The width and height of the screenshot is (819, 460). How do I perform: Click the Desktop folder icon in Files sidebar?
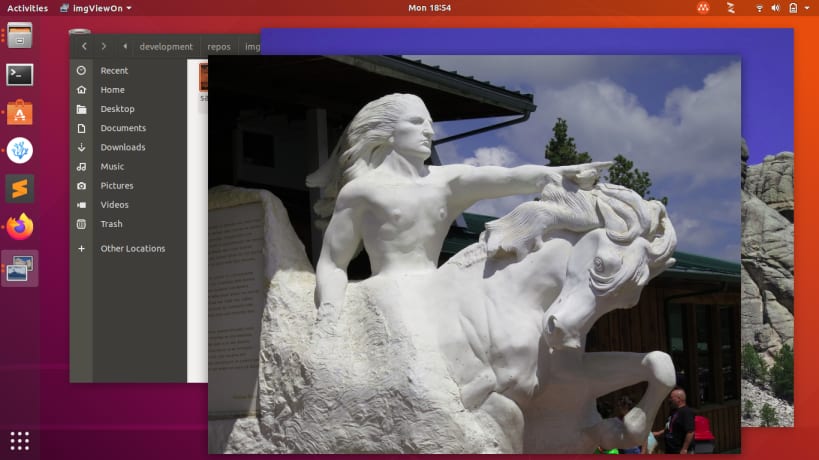81,109
